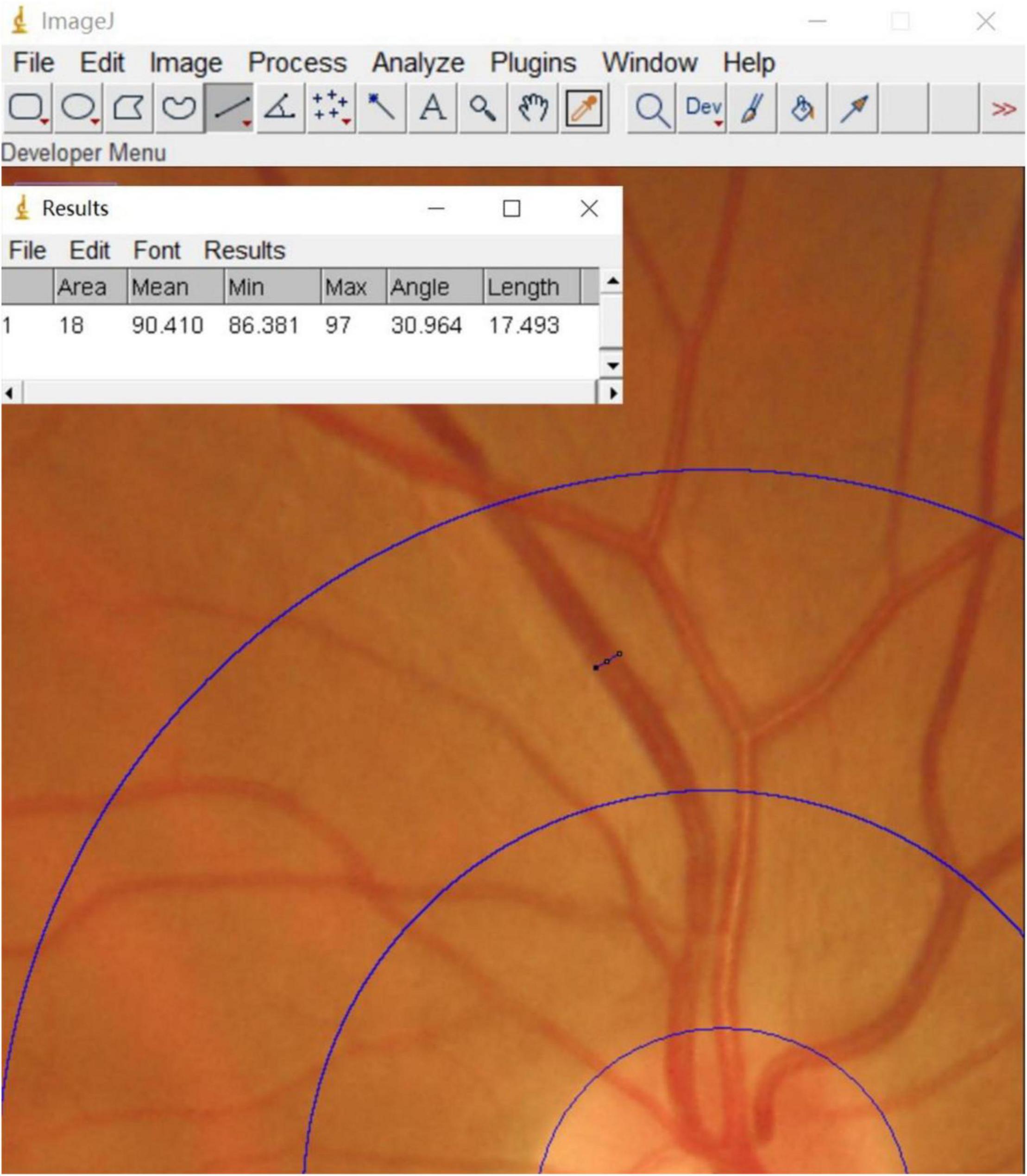Select the Paintbrush tool
1027x1176 pixels.
[752, 108]
